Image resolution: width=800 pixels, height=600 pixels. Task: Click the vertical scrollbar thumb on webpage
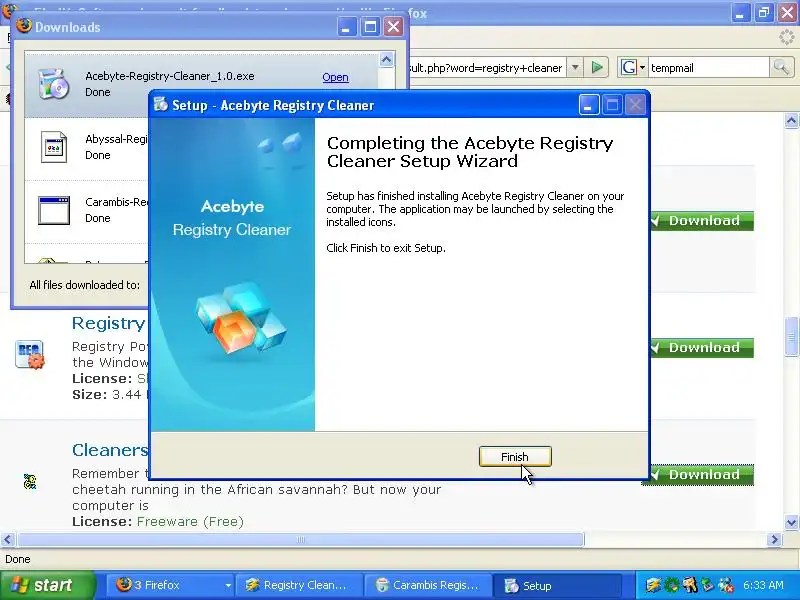click(x=791, y=336)
